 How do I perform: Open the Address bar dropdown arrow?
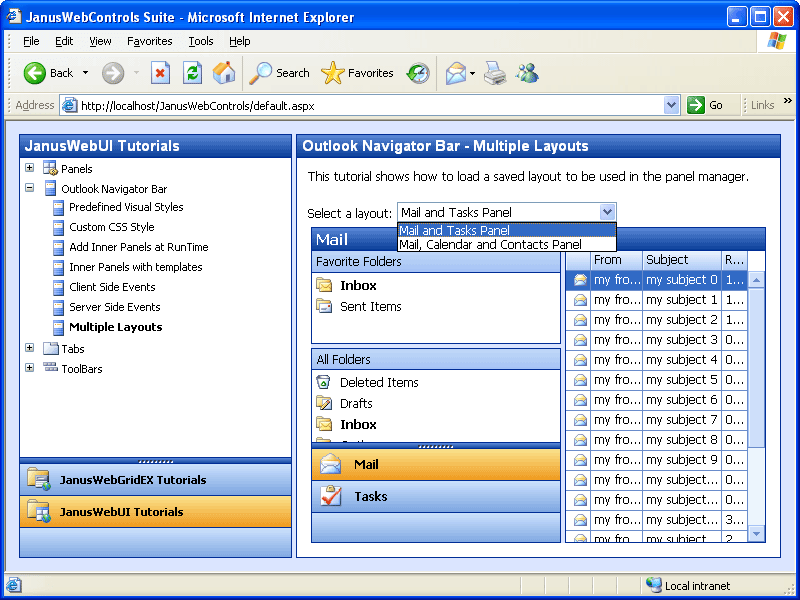click(x=671, y=106)
